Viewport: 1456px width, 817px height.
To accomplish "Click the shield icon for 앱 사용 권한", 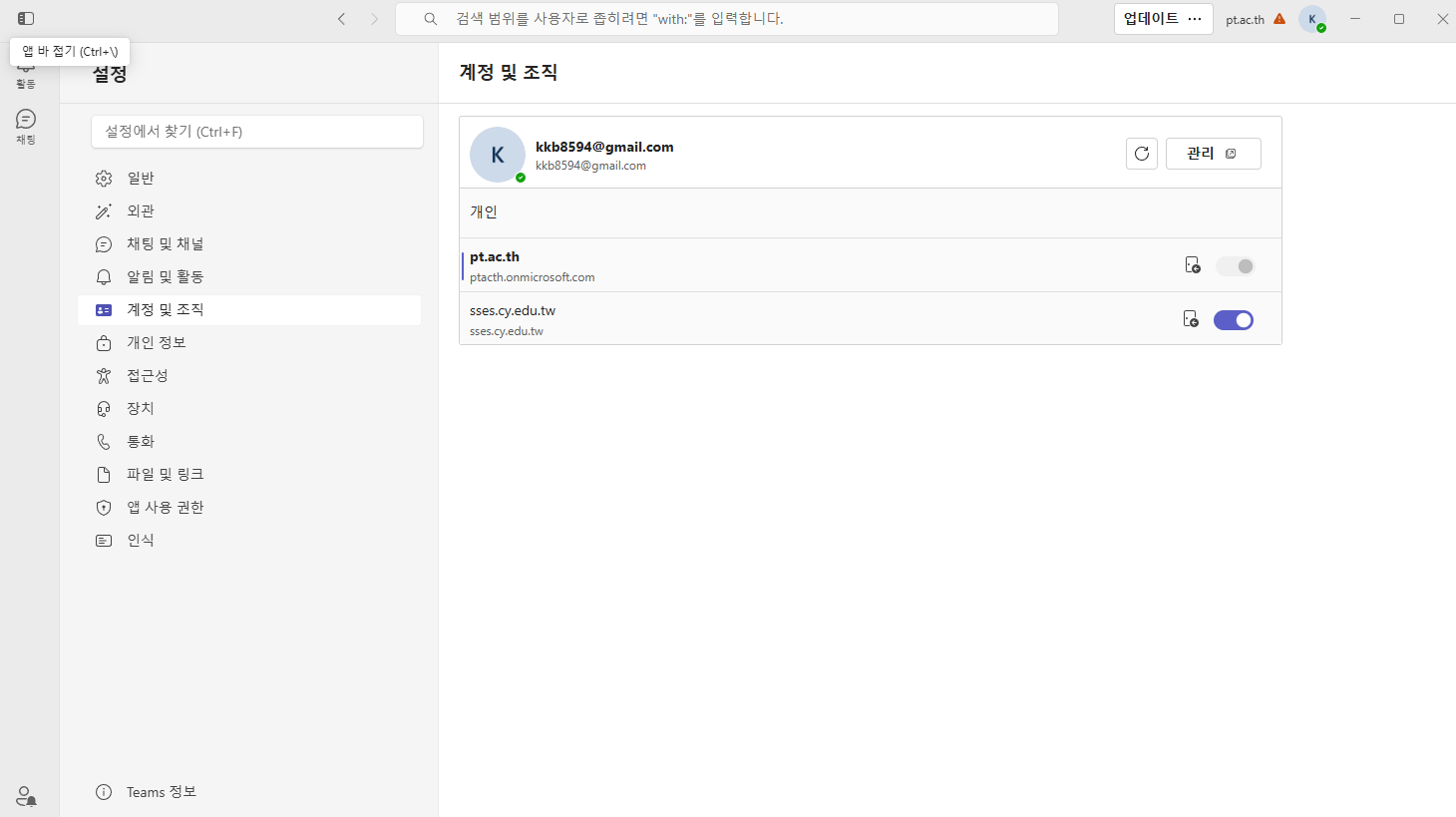I will [104, 508].
